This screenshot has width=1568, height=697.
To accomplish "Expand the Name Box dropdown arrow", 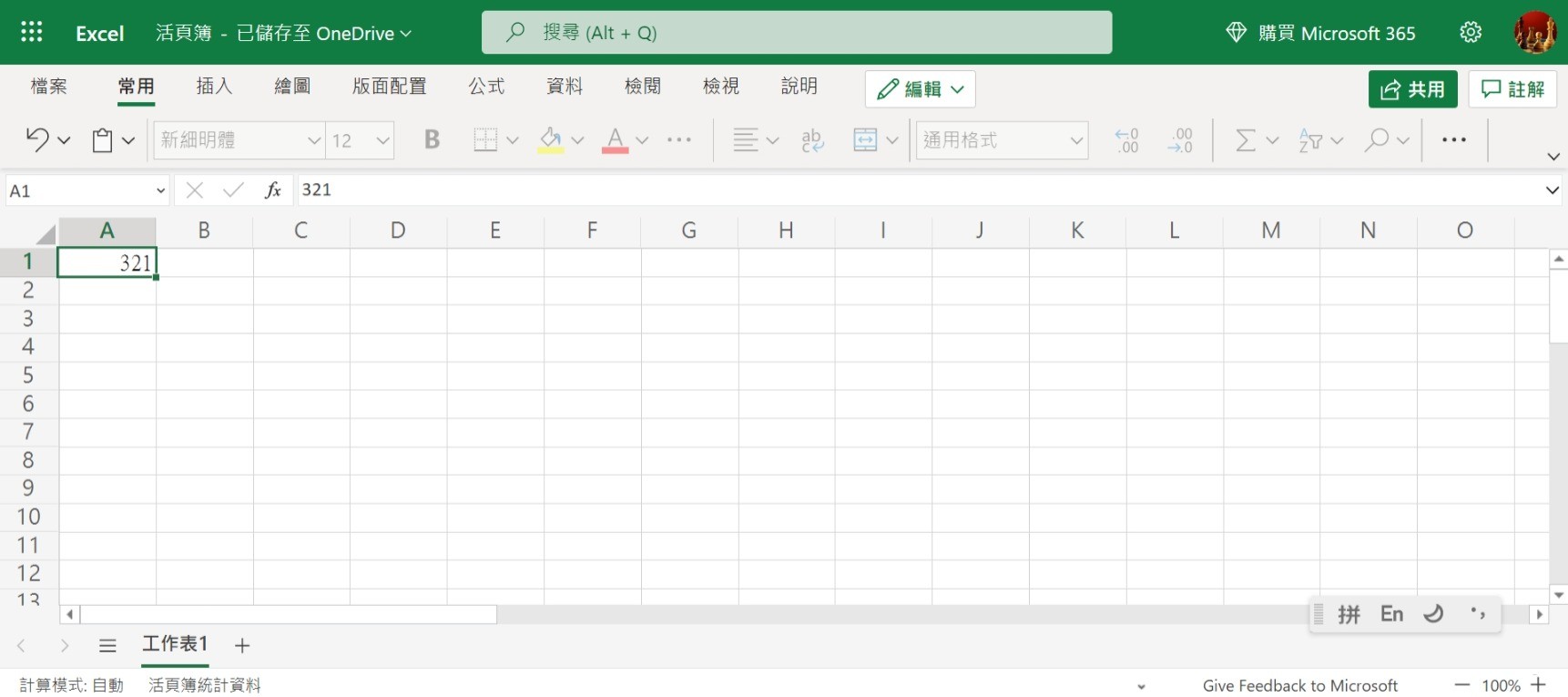I will coord(160,190).
